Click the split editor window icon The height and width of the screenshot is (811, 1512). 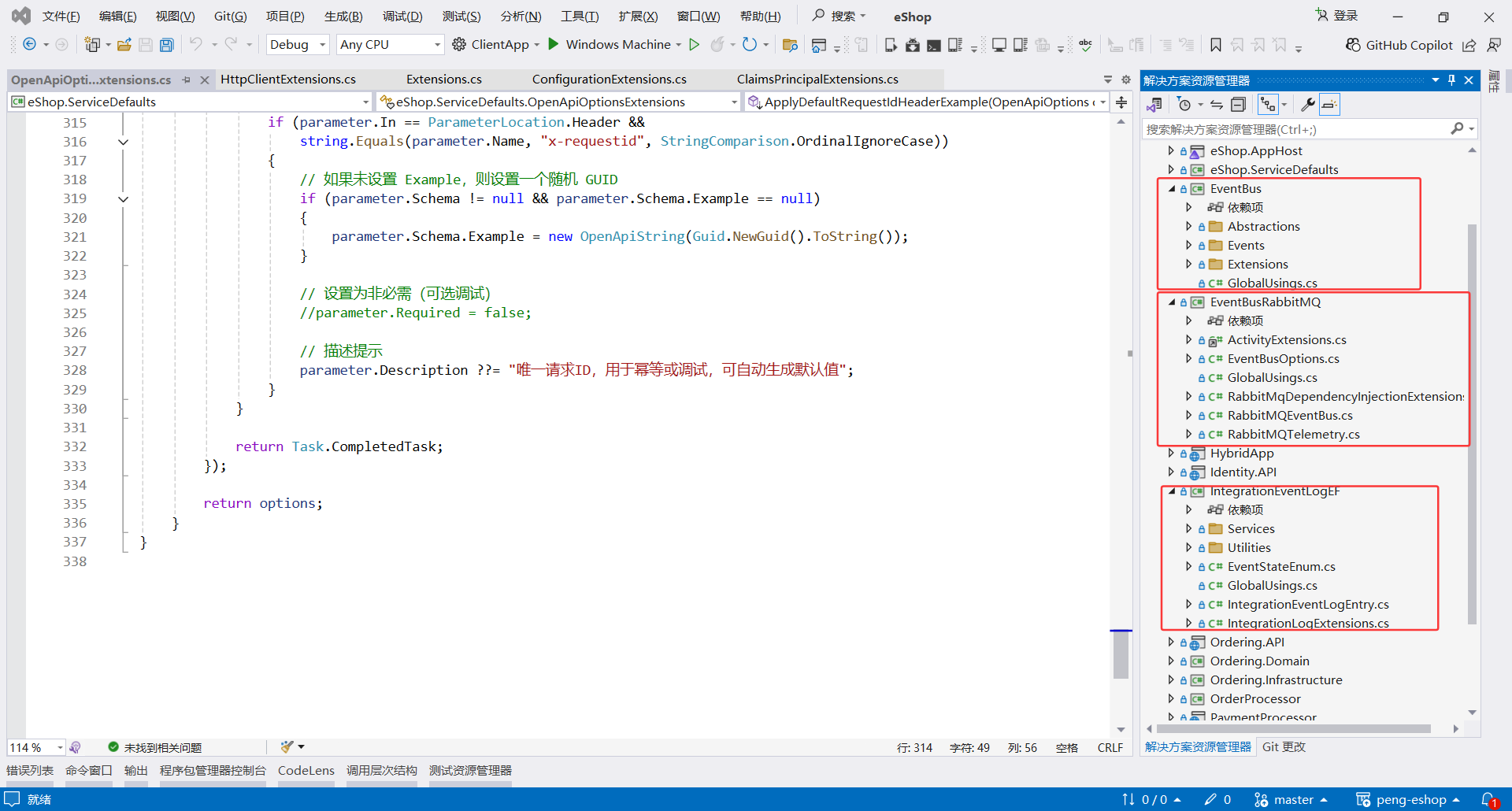click(x=1121, y=102)
